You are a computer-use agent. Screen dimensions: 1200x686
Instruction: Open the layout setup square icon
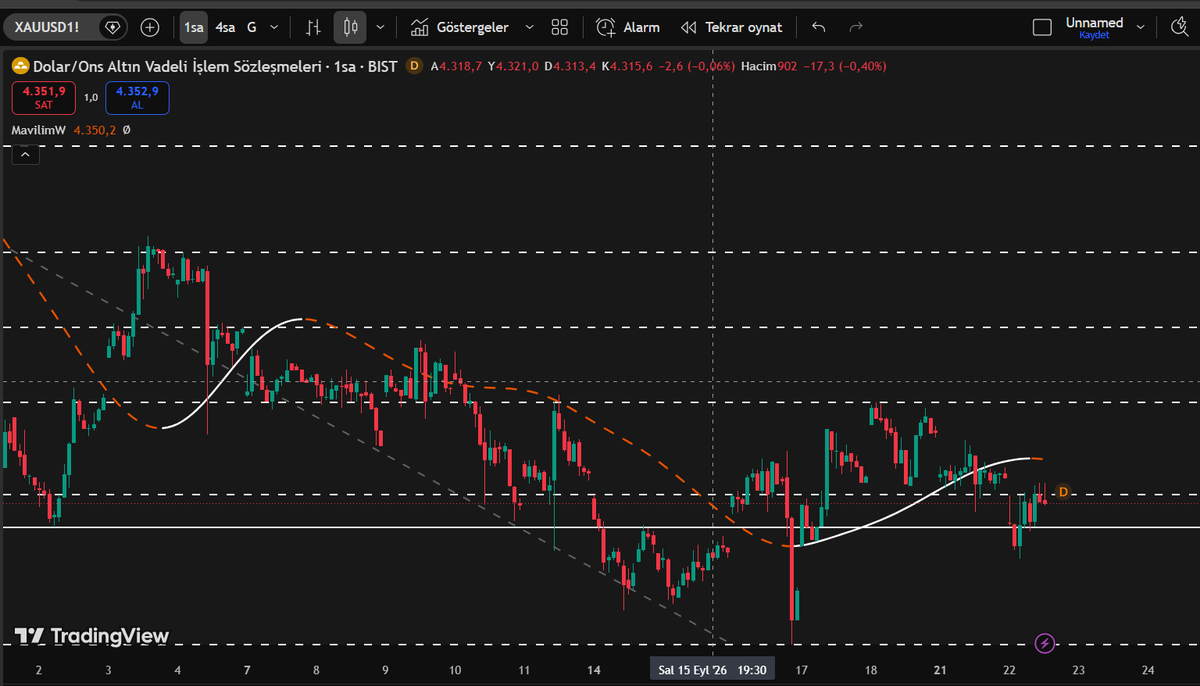coord(1042,27)
